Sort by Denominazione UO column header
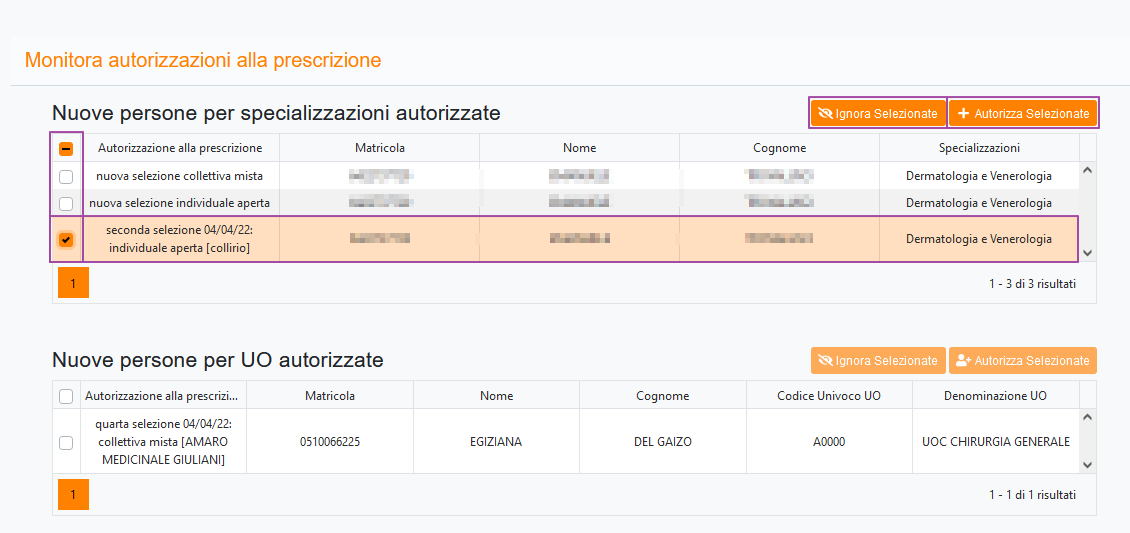 994,396
